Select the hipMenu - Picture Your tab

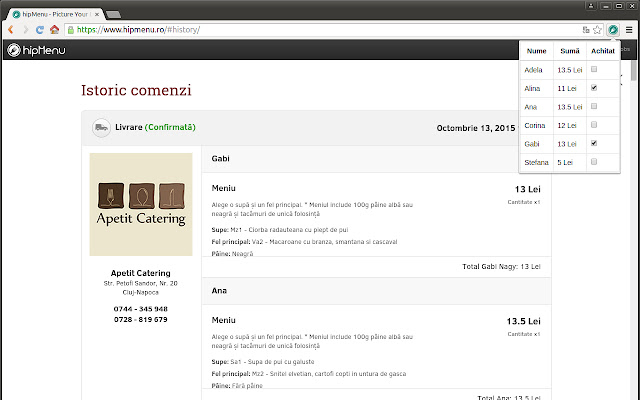pyautogui.click(x=55, y=14)
